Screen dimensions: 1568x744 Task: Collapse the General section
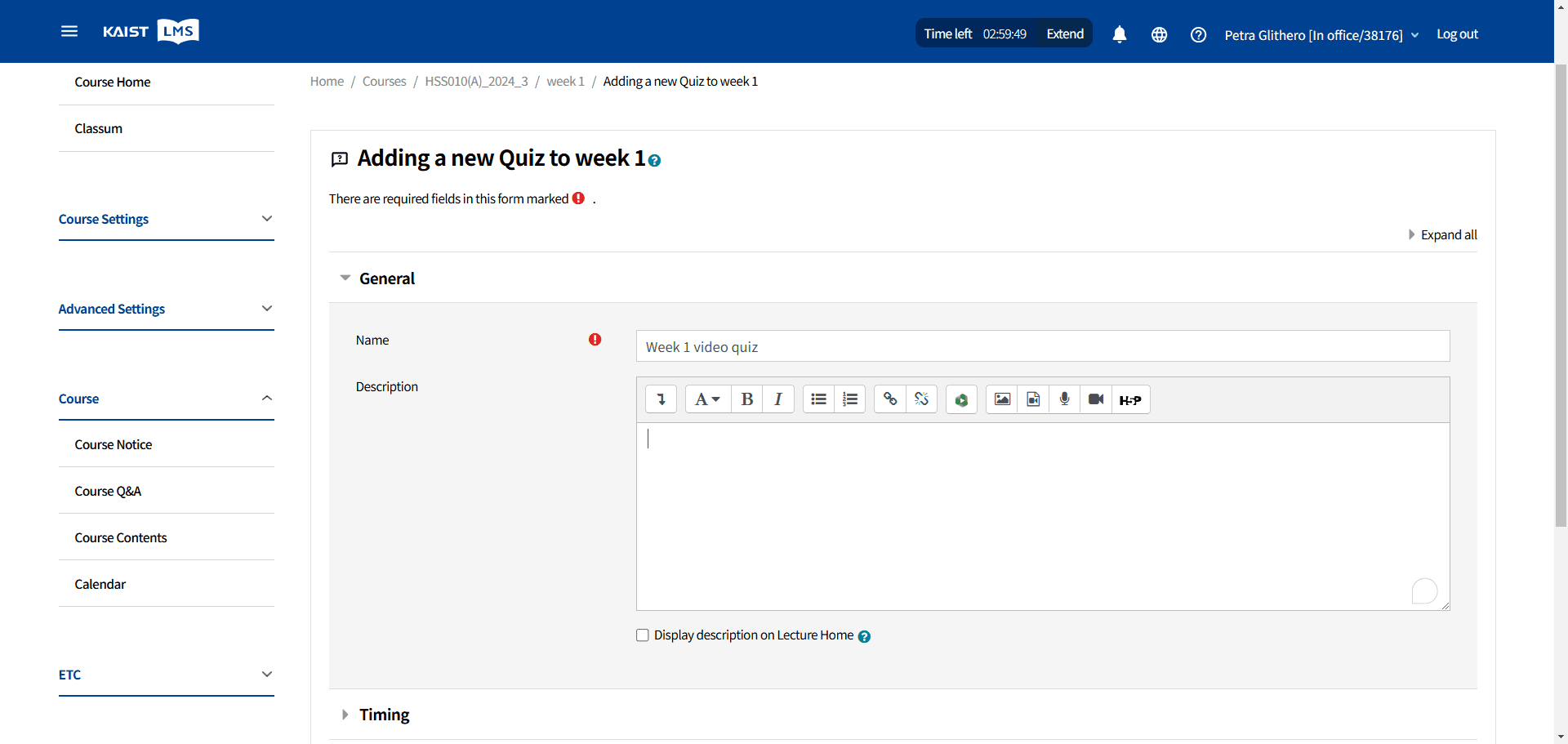click(377, 278)
